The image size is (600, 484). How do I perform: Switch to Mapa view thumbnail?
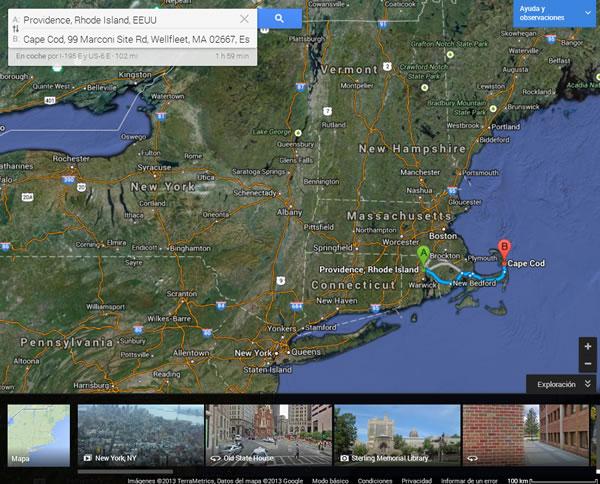39,435
